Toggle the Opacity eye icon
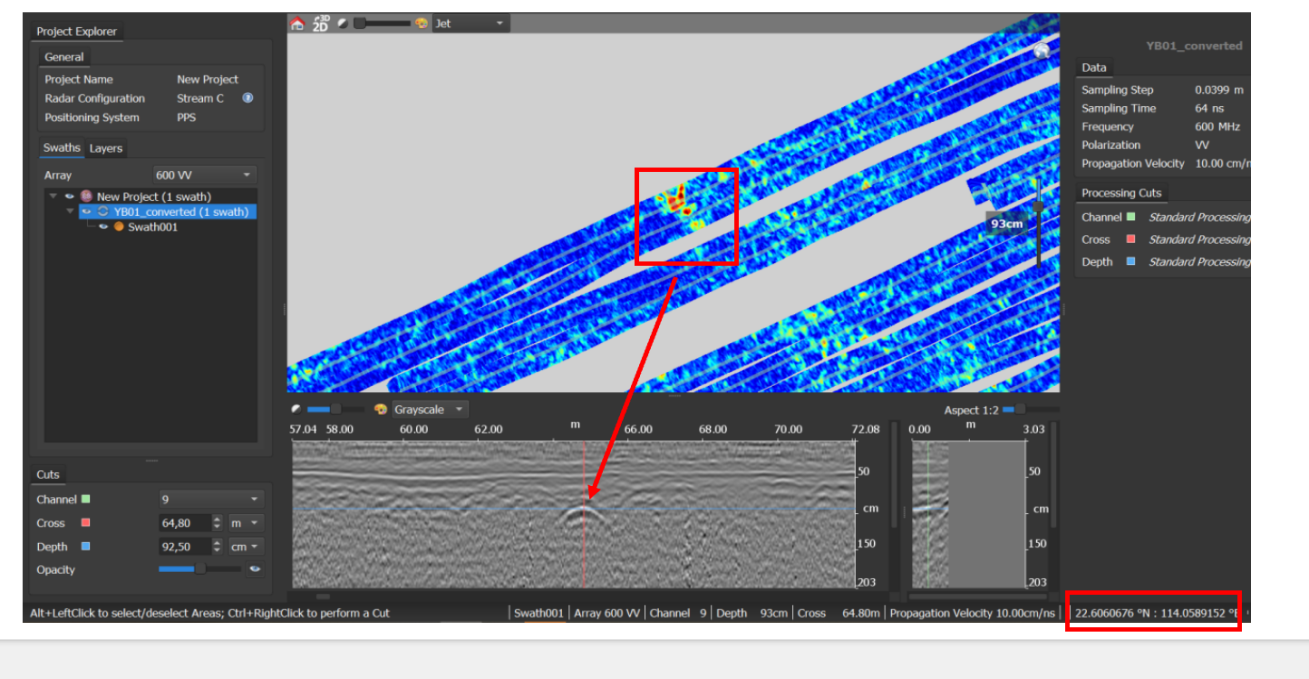Image resolution: width=1309 pixels, height=679 pixels. (x=255, y=569)
